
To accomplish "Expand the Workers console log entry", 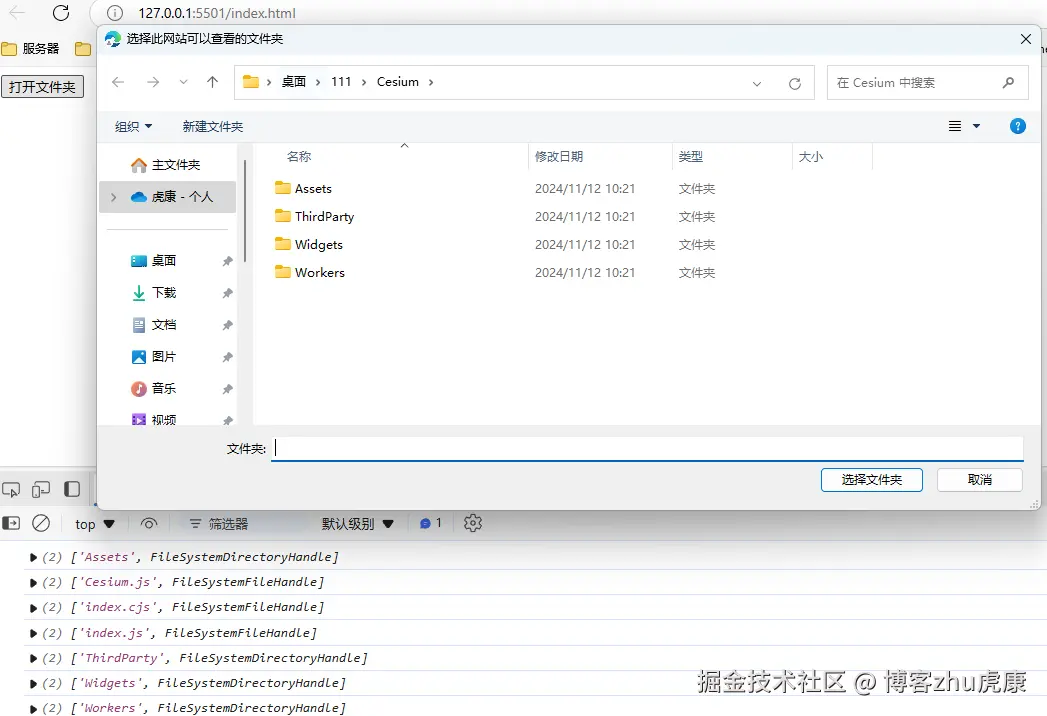I will click(33, 707).
